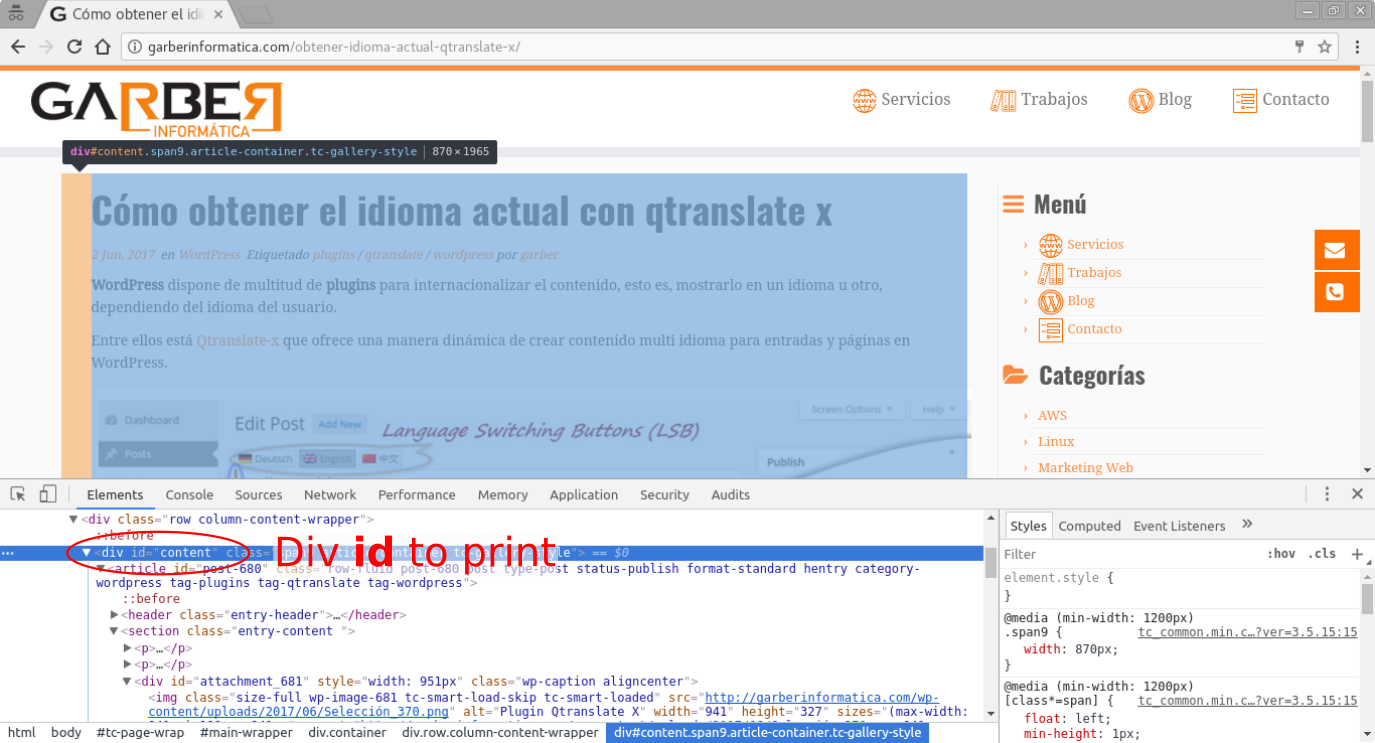This screenshot has width=1375, height=743.
Task: Select the Cómo obtener browser tab
Action: click(140, 14)
